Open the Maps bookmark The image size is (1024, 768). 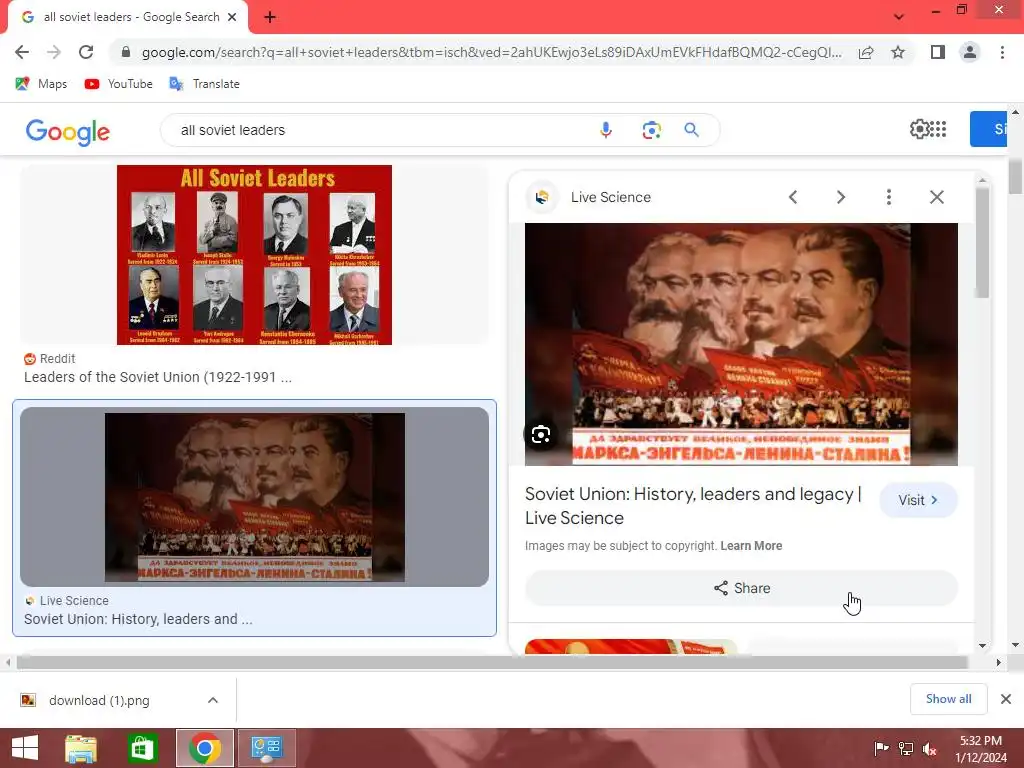pyautogui.click(x=41, y=84)
